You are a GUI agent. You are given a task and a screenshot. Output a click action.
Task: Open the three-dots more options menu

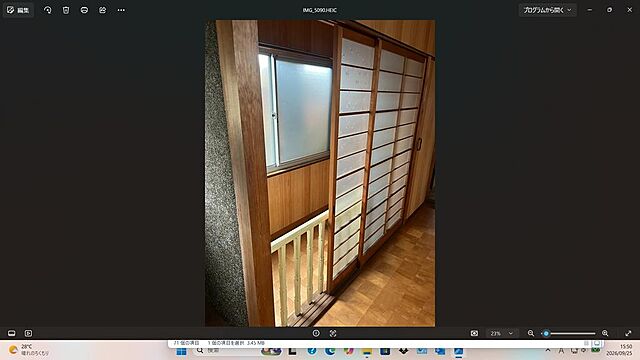[x=121, y=10]
